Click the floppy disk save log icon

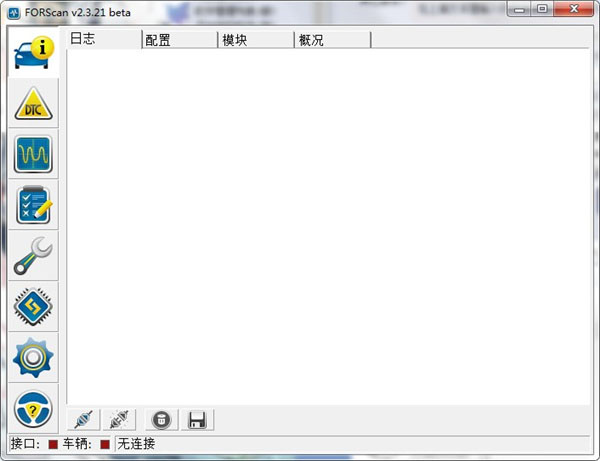197,420
